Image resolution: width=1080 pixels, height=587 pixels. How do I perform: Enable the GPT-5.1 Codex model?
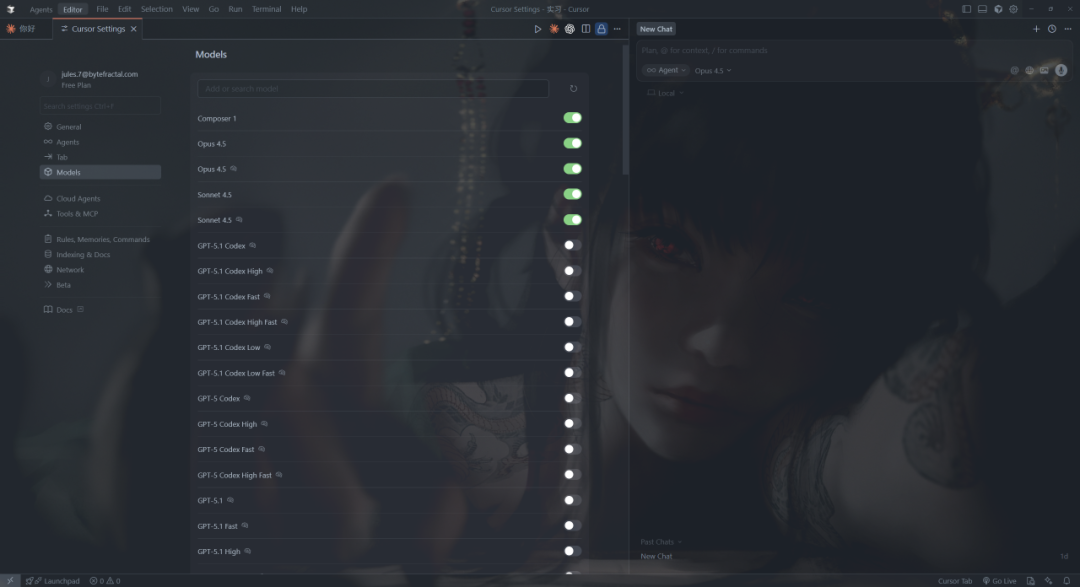572,245
